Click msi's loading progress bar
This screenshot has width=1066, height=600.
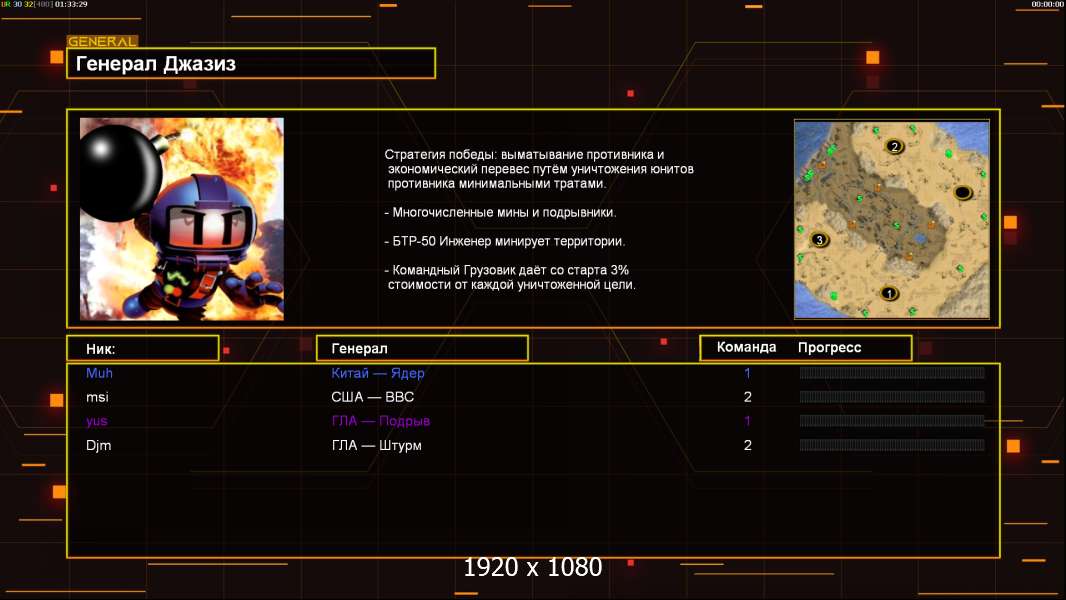point(892,397)
